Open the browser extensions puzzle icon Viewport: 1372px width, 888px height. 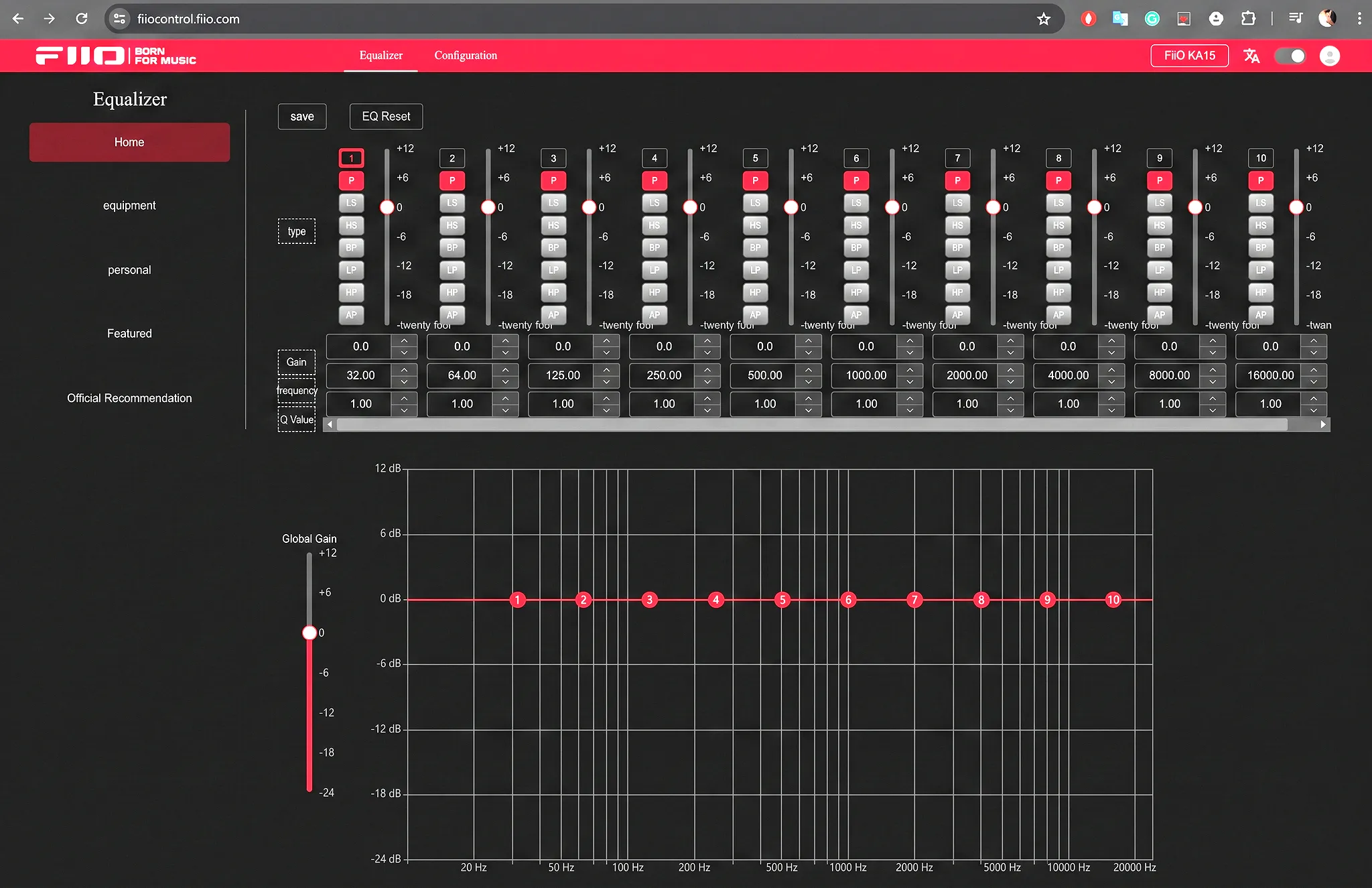pos(1248,19)
